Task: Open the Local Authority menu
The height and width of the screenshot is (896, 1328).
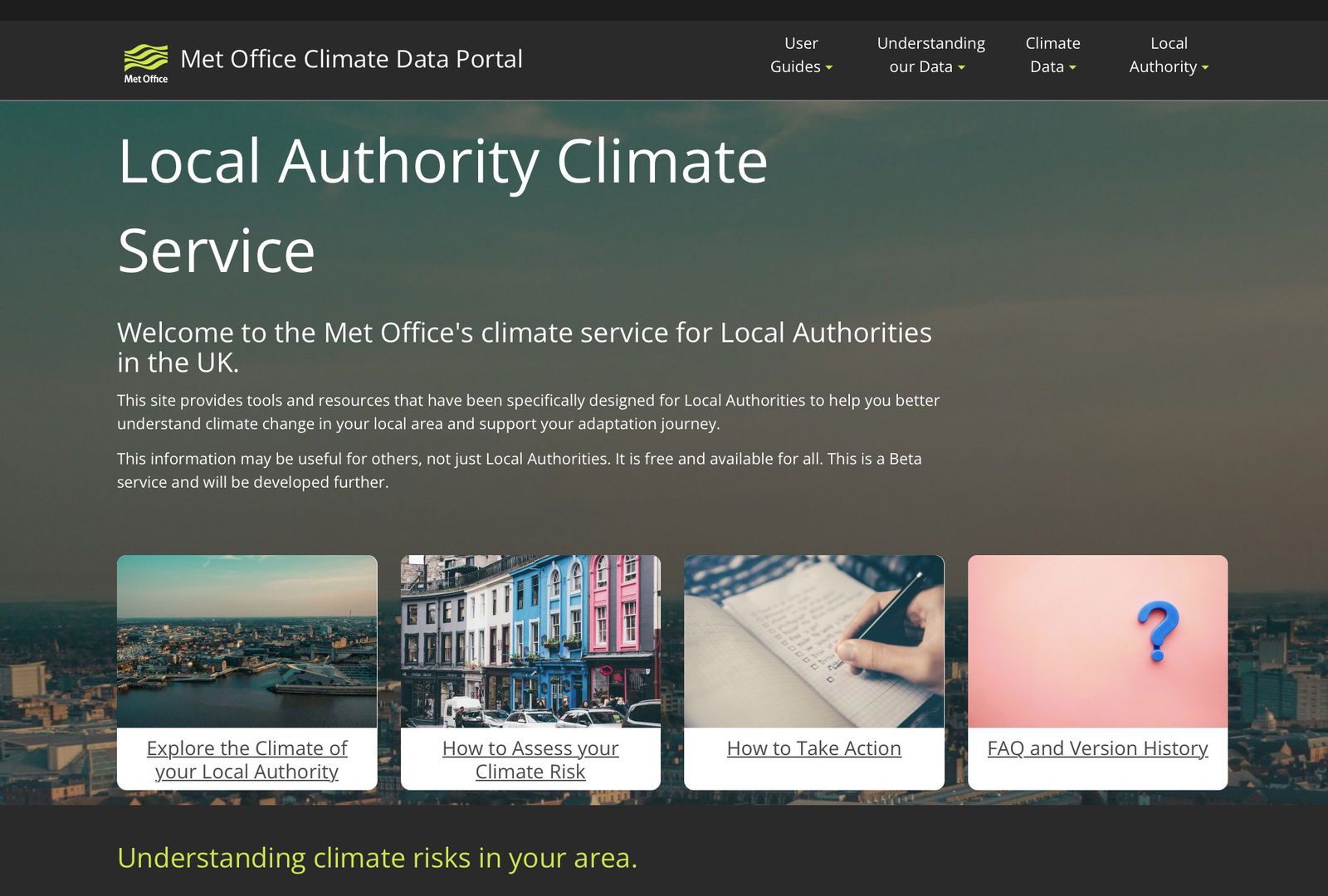Action: (x=1168, y=55)
